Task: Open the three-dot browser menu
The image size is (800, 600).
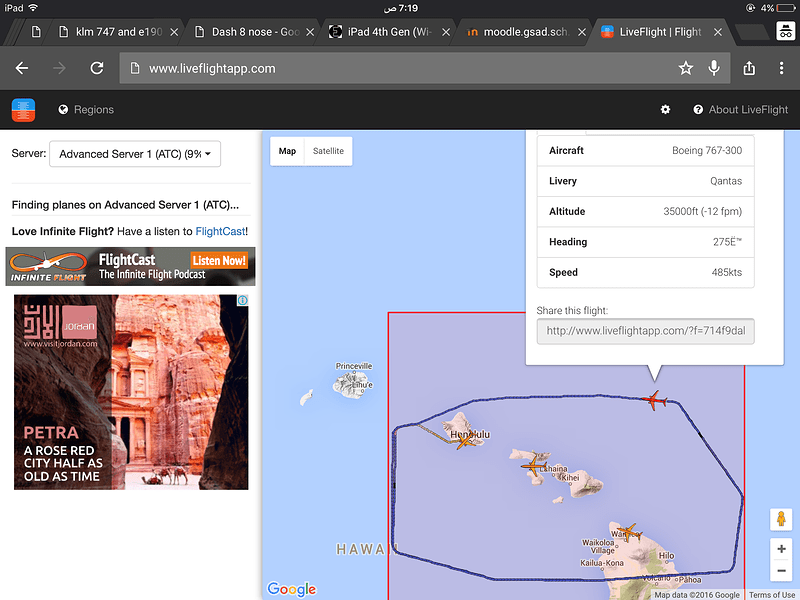Action: pos(781,68)
